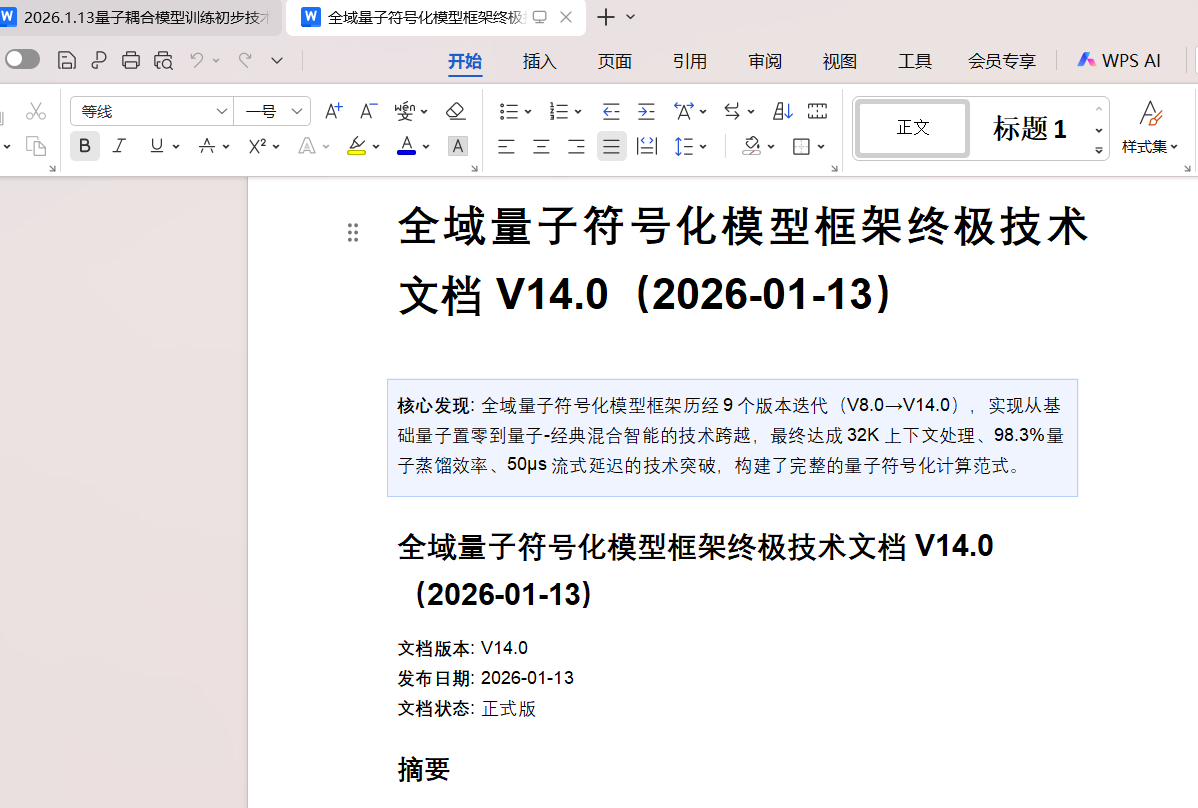Decrease font size with A- icon
The image size is (1198, 808).
[x=368, y=112]
